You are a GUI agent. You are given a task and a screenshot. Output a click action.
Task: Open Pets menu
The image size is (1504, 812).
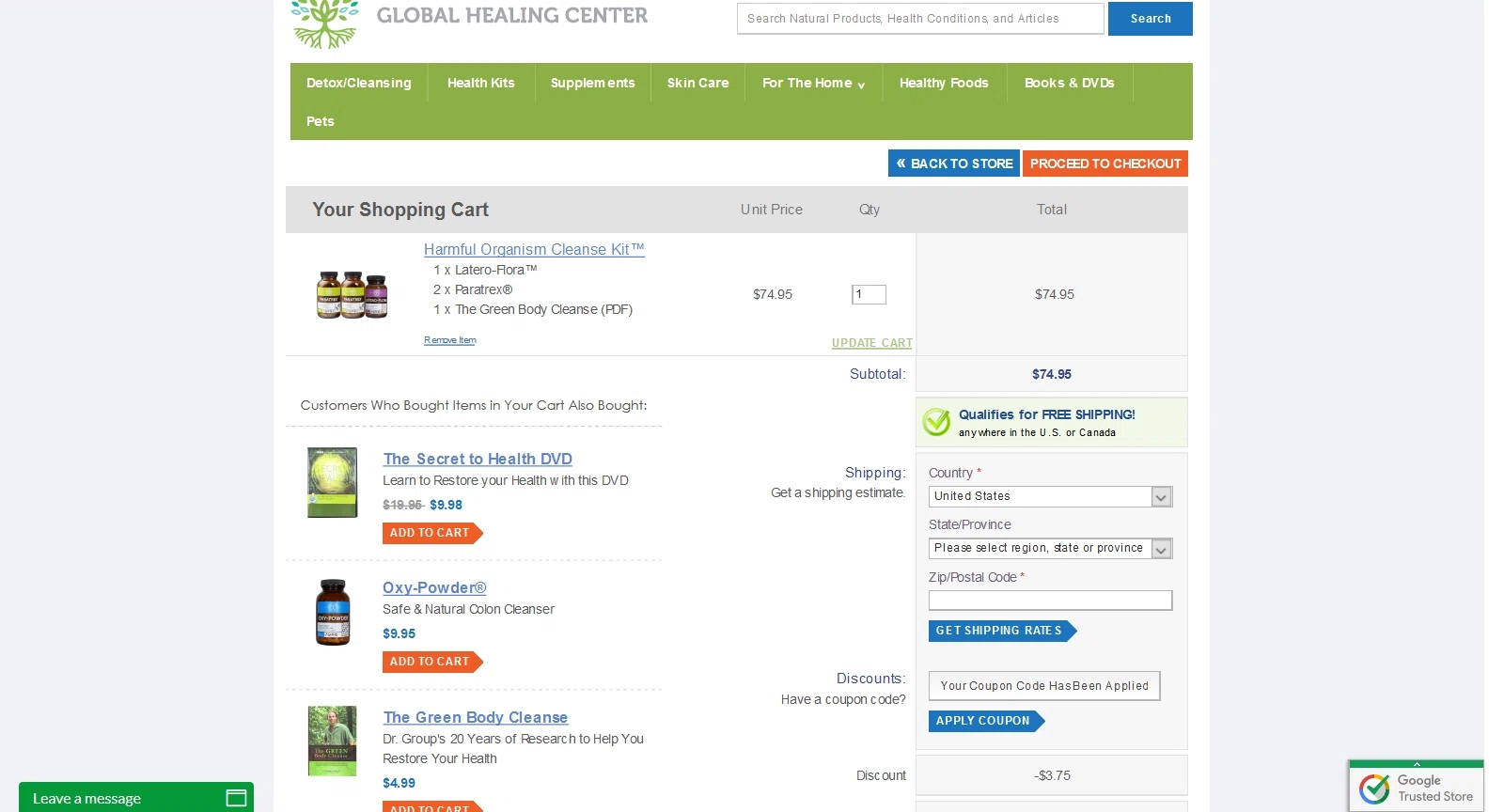coord(321,121)
